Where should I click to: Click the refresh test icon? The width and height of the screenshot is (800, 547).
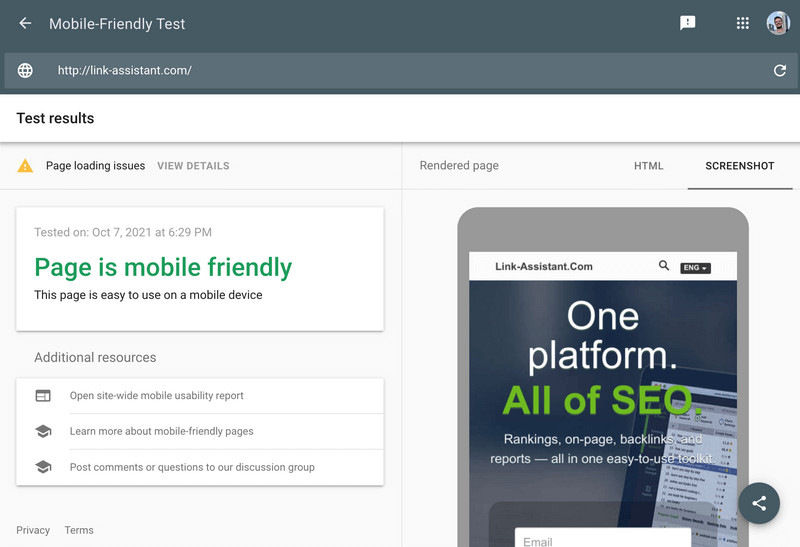coord(779,70)
